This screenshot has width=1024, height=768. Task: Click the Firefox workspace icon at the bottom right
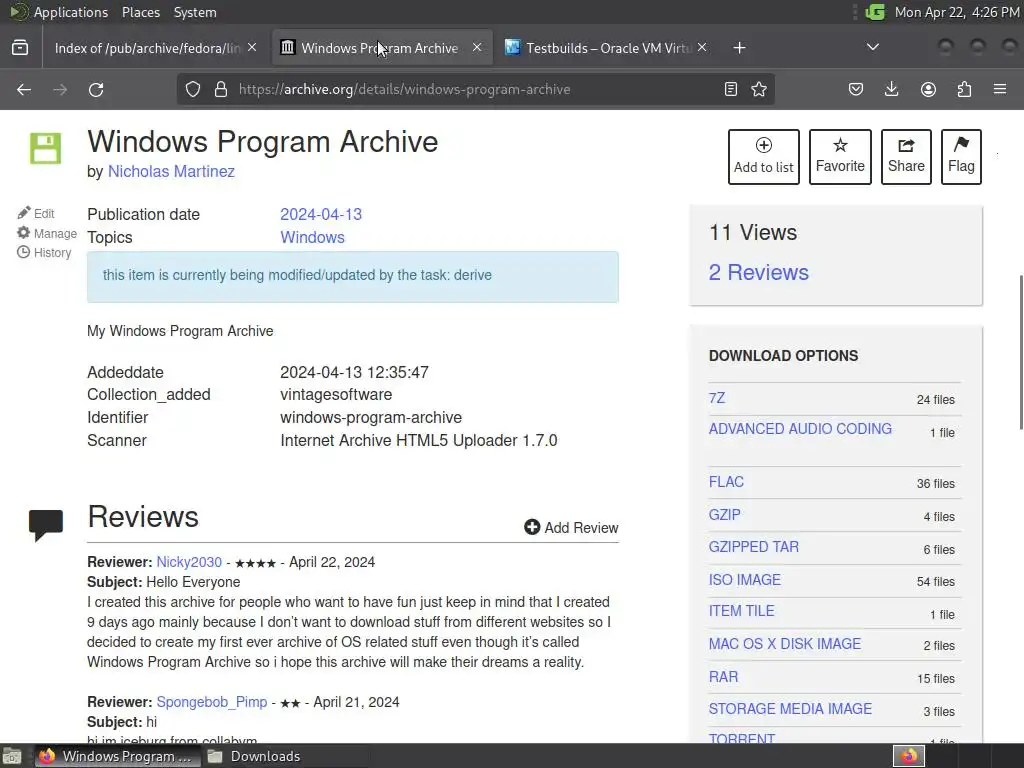pos(908,756)
